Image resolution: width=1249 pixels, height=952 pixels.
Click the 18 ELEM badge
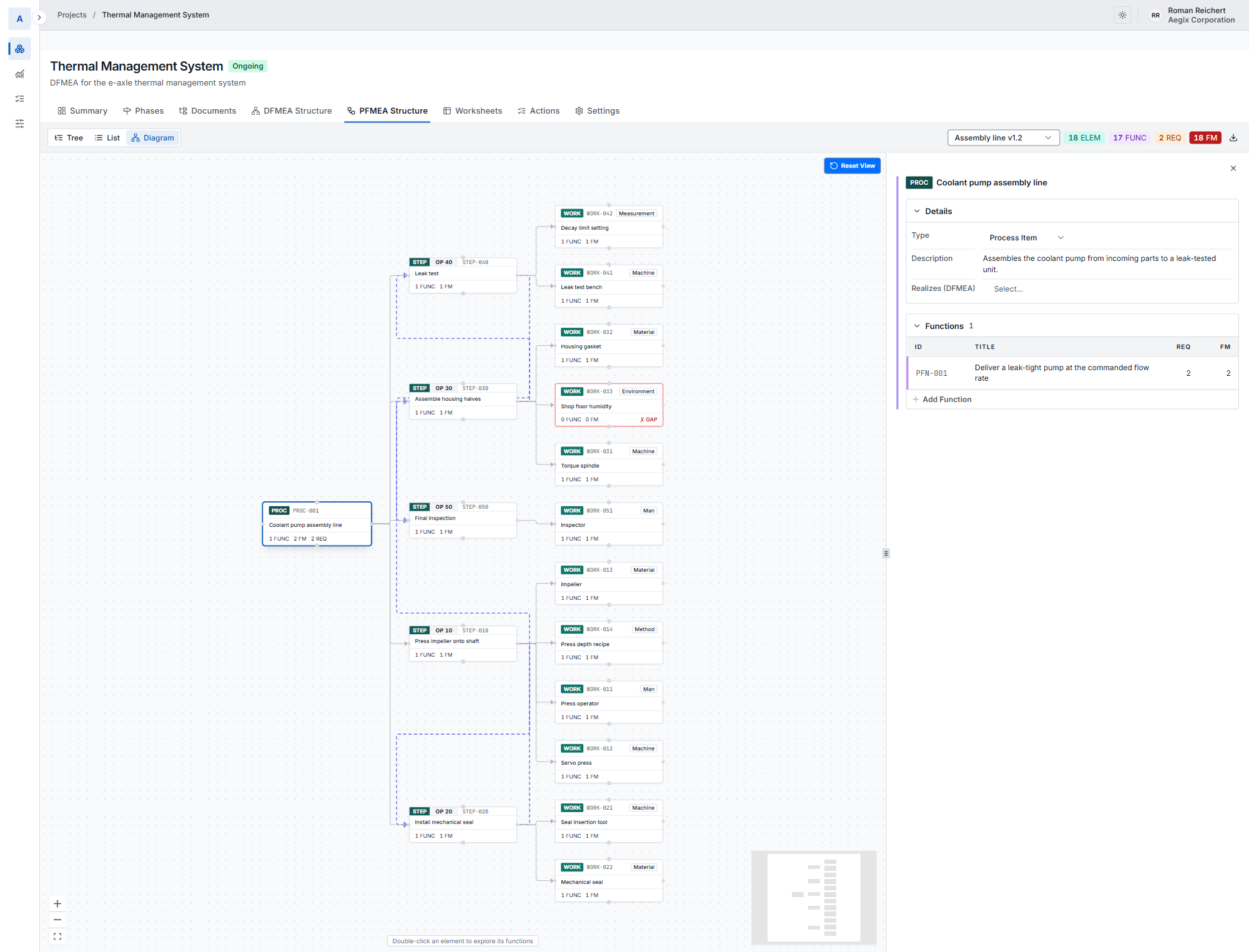[x=1084, y=138]
